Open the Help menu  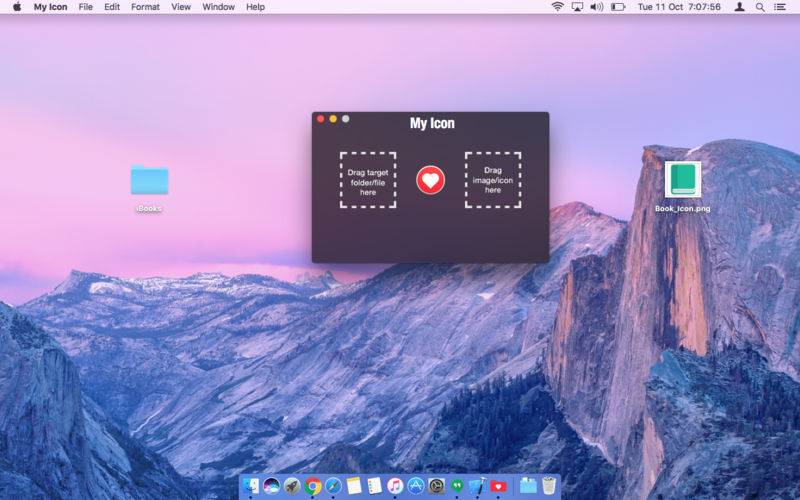(x=255, y=7)
